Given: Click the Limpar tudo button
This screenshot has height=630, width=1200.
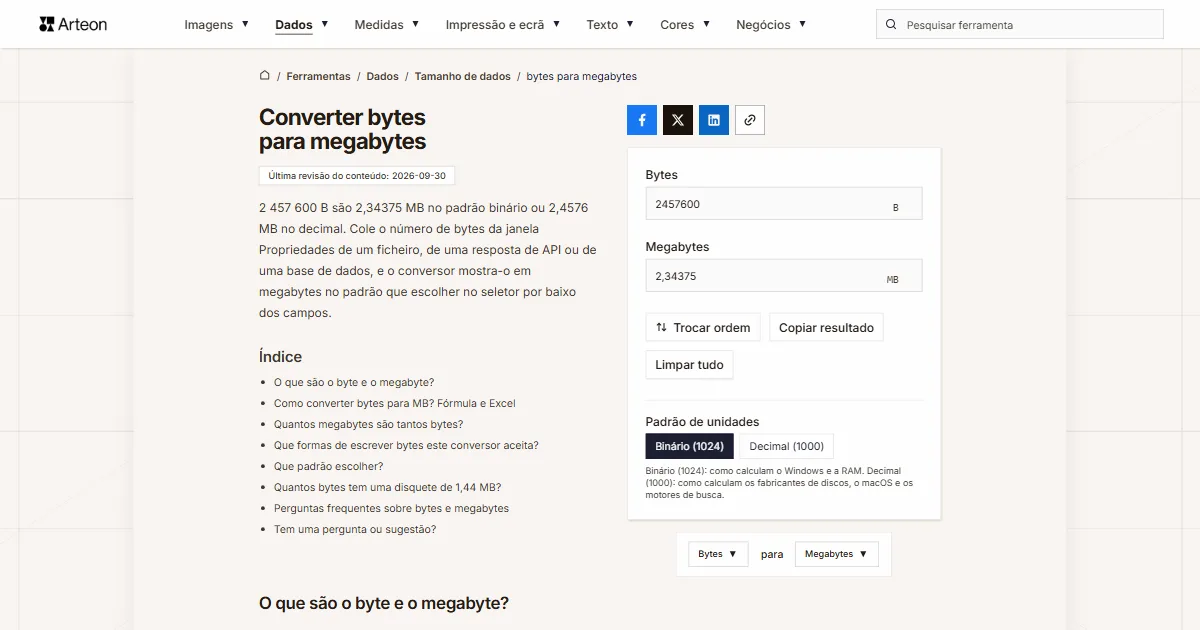Looking at the screenshot, I should (689, 365).
